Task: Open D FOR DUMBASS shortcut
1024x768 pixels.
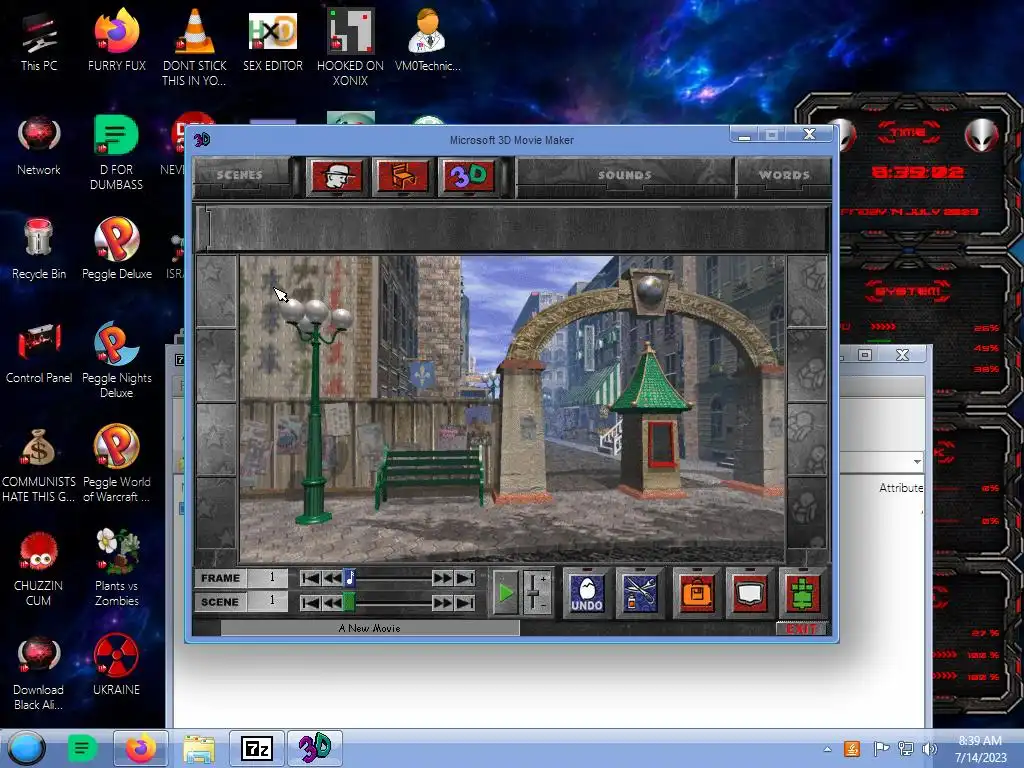Action: point(116,153)
